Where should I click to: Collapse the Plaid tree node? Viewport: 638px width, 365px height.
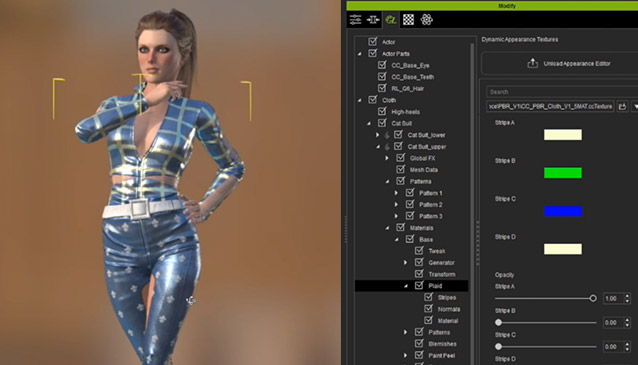406,286
